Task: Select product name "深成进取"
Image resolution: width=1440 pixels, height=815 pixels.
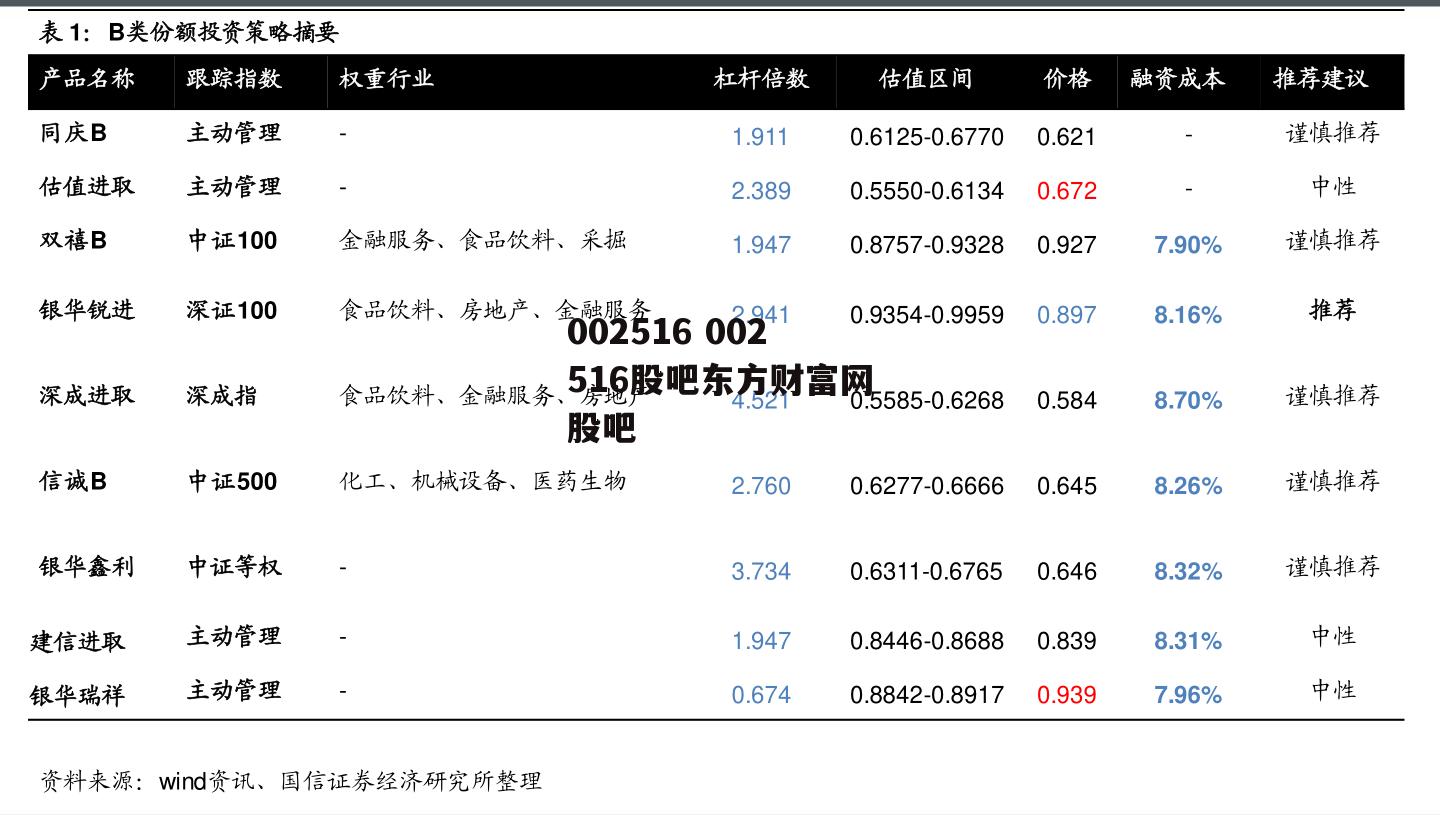Action: 87,395
